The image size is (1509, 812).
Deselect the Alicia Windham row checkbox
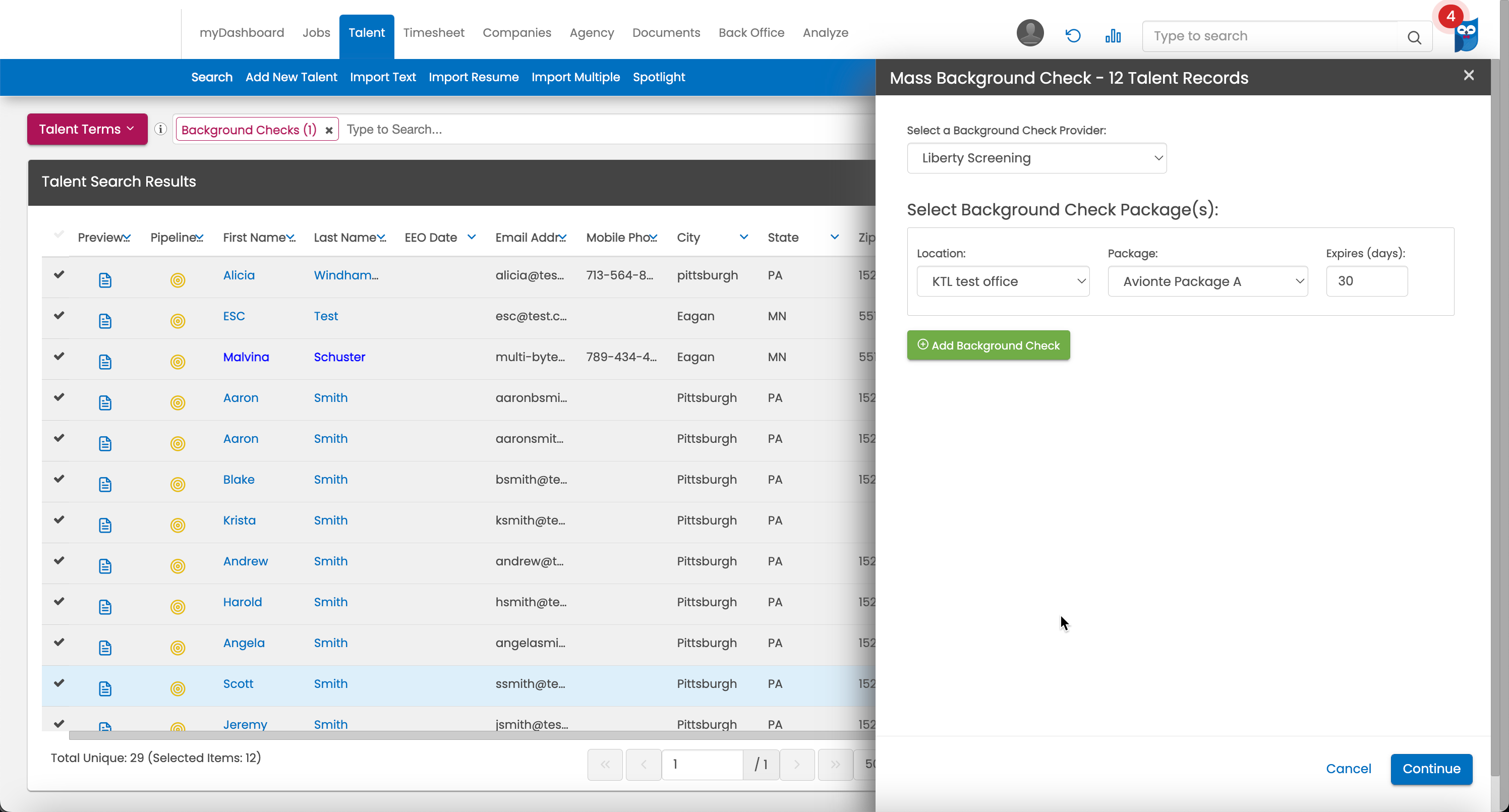click(59, 274)
